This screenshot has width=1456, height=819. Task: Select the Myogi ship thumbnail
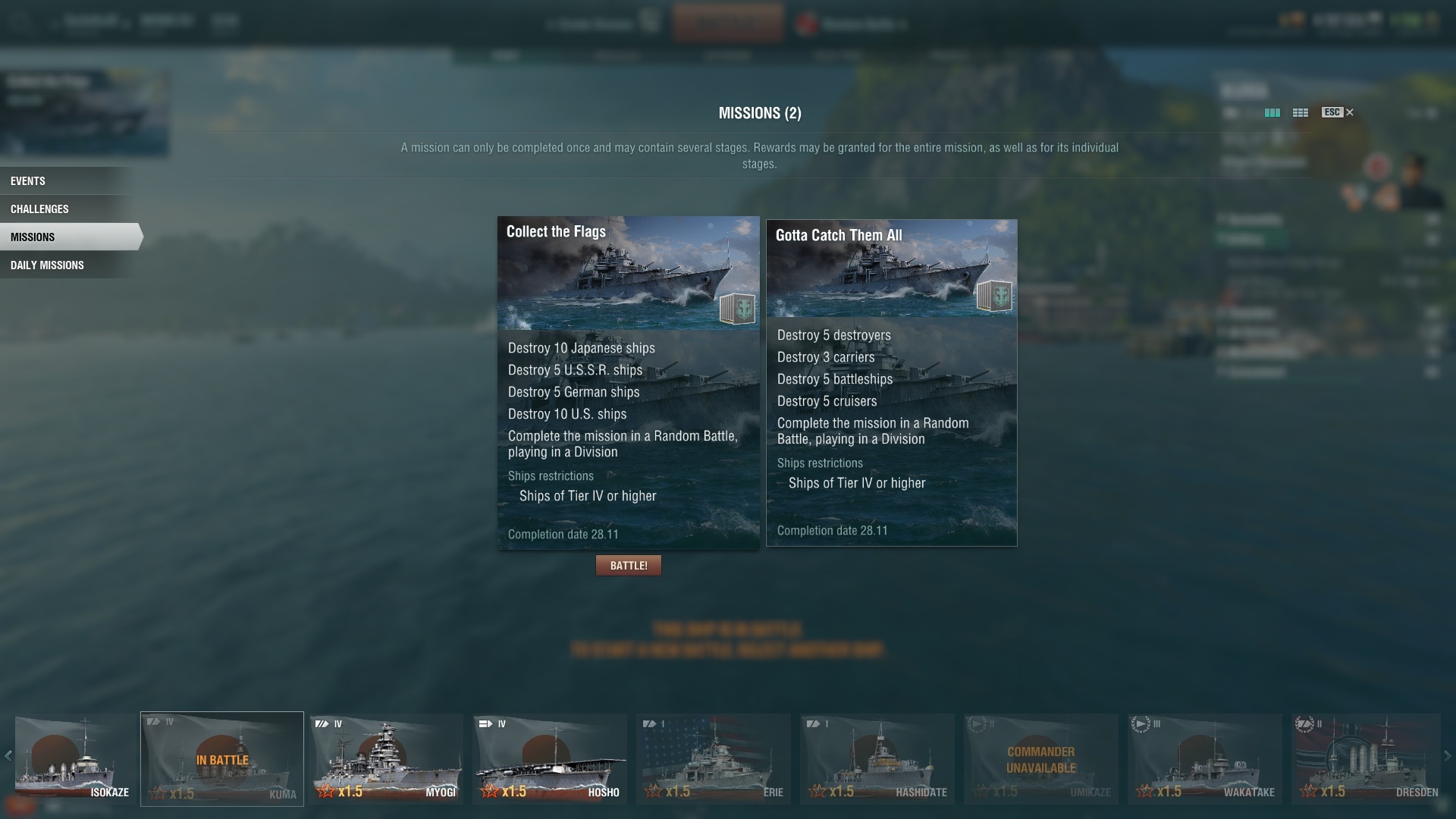(387, 758)
